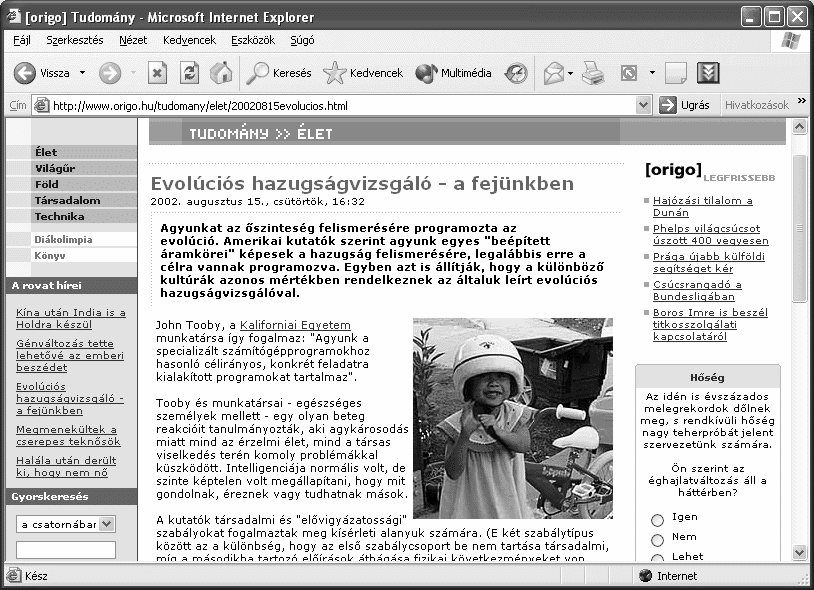Open the Prága újabb külföldi segítséget kér link
This screenshot has height=590, width=814.
[x=709, y=263]
